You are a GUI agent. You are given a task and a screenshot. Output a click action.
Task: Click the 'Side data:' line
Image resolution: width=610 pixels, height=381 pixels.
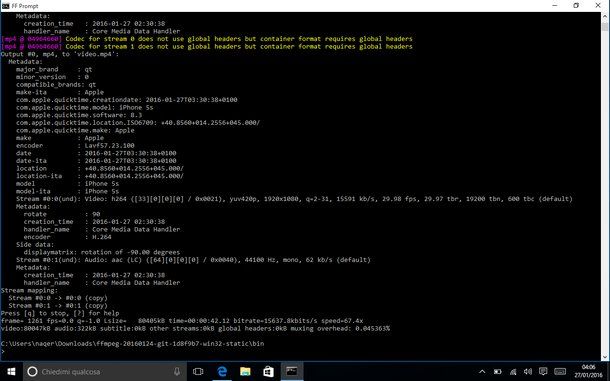[35, 245]
